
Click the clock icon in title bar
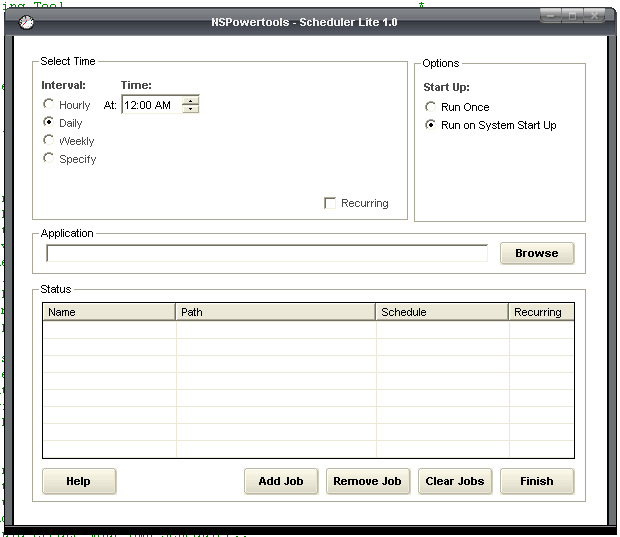click(x=25, y=22)
